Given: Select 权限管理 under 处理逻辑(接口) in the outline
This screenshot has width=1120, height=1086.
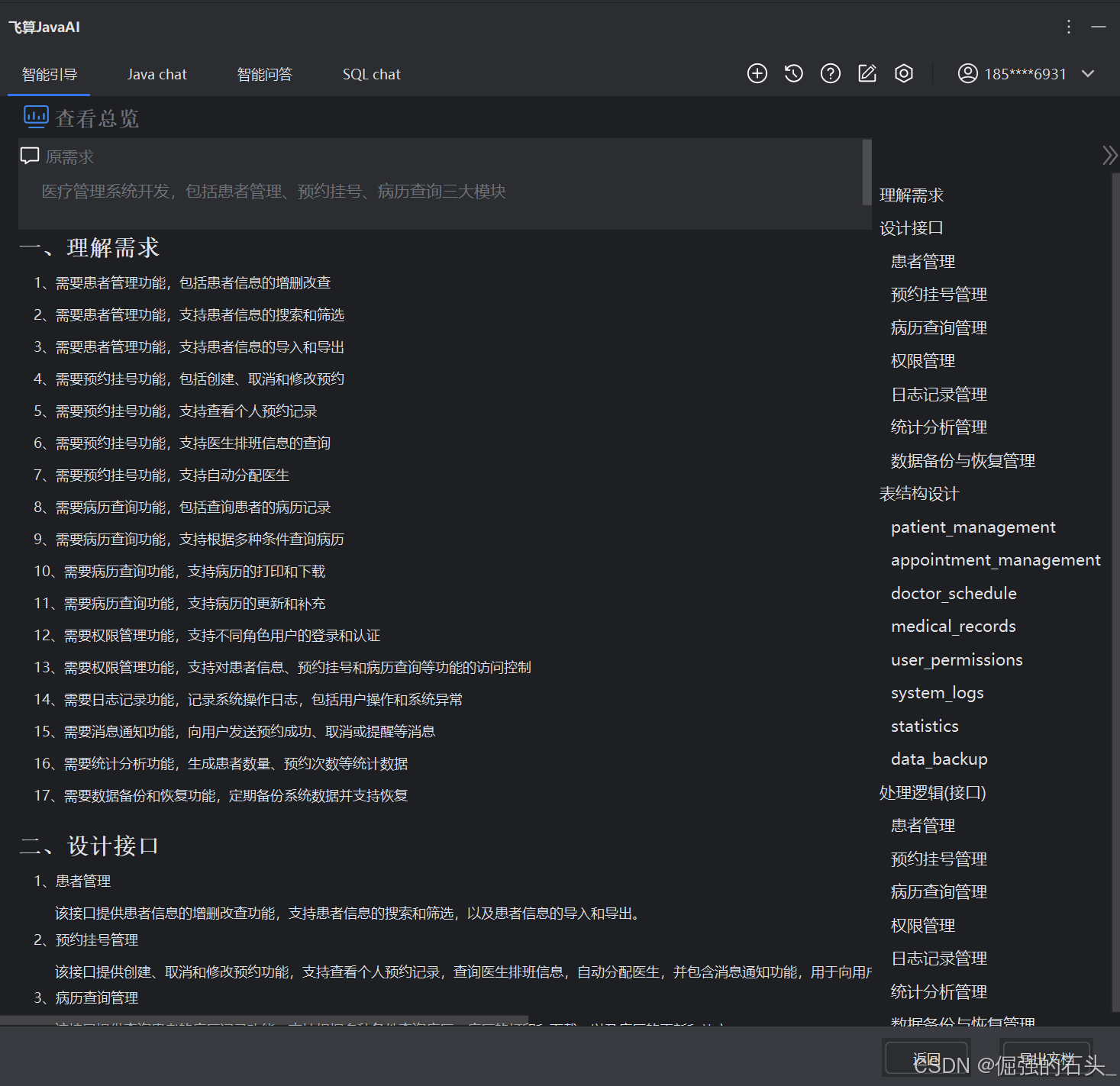Looking at the screenshot, I should point(923,926).
